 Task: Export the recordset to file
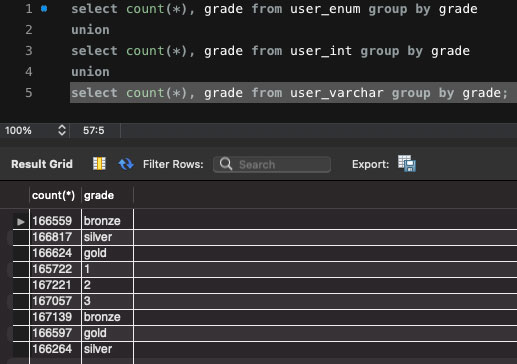407,164
